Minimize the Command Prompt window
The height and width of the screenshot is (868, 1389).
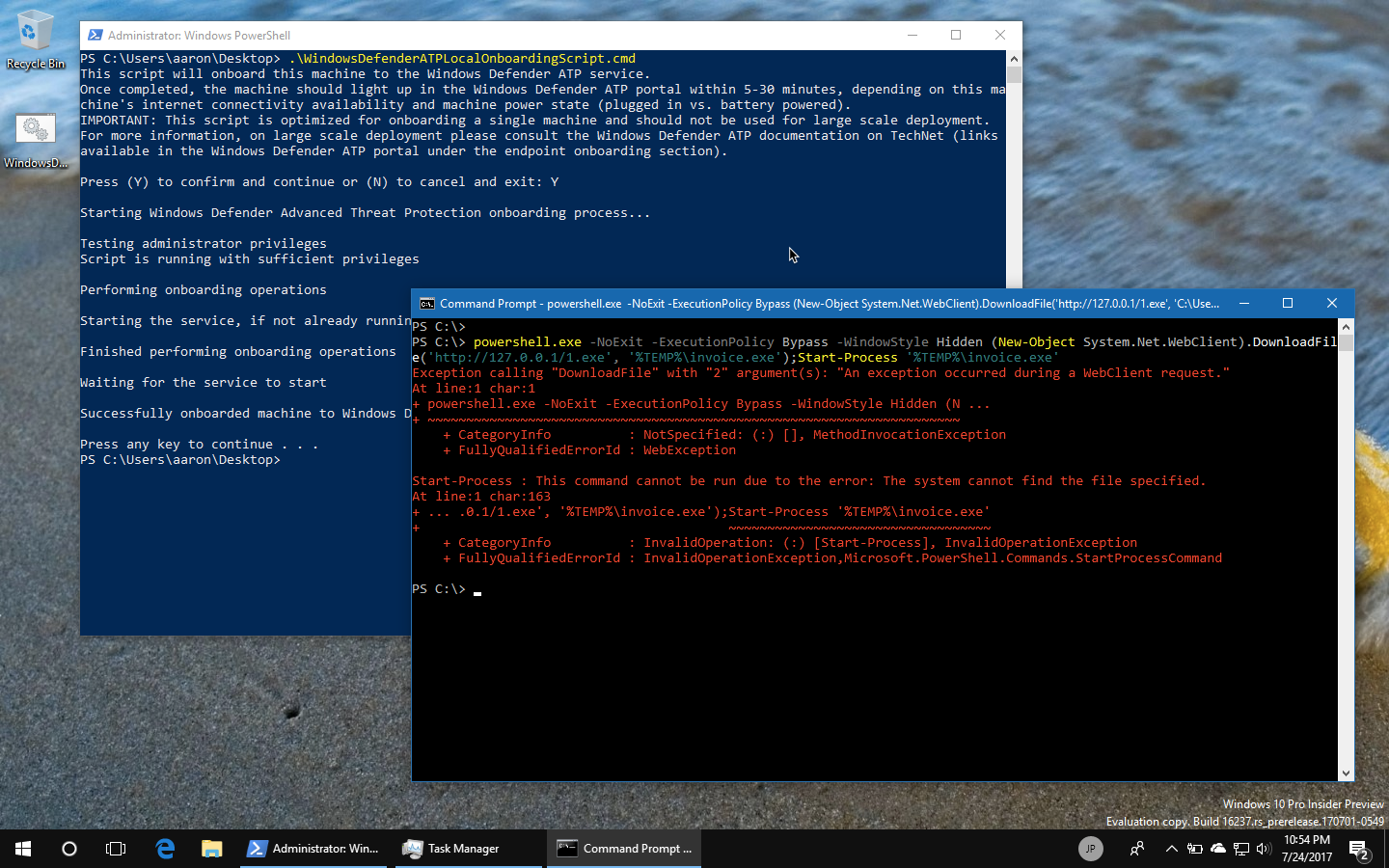(x=1244, y=303)
